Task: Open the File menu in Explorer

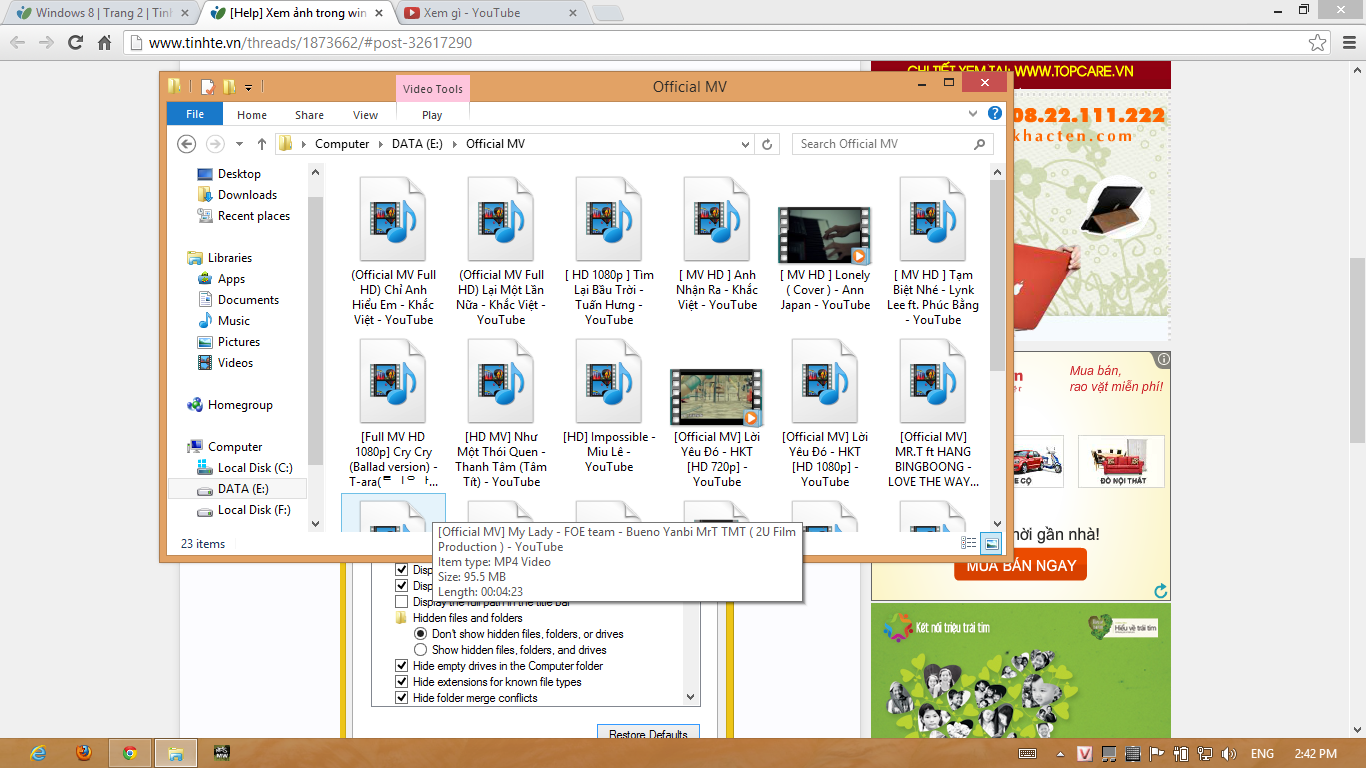Action: (x=195, y=114)
